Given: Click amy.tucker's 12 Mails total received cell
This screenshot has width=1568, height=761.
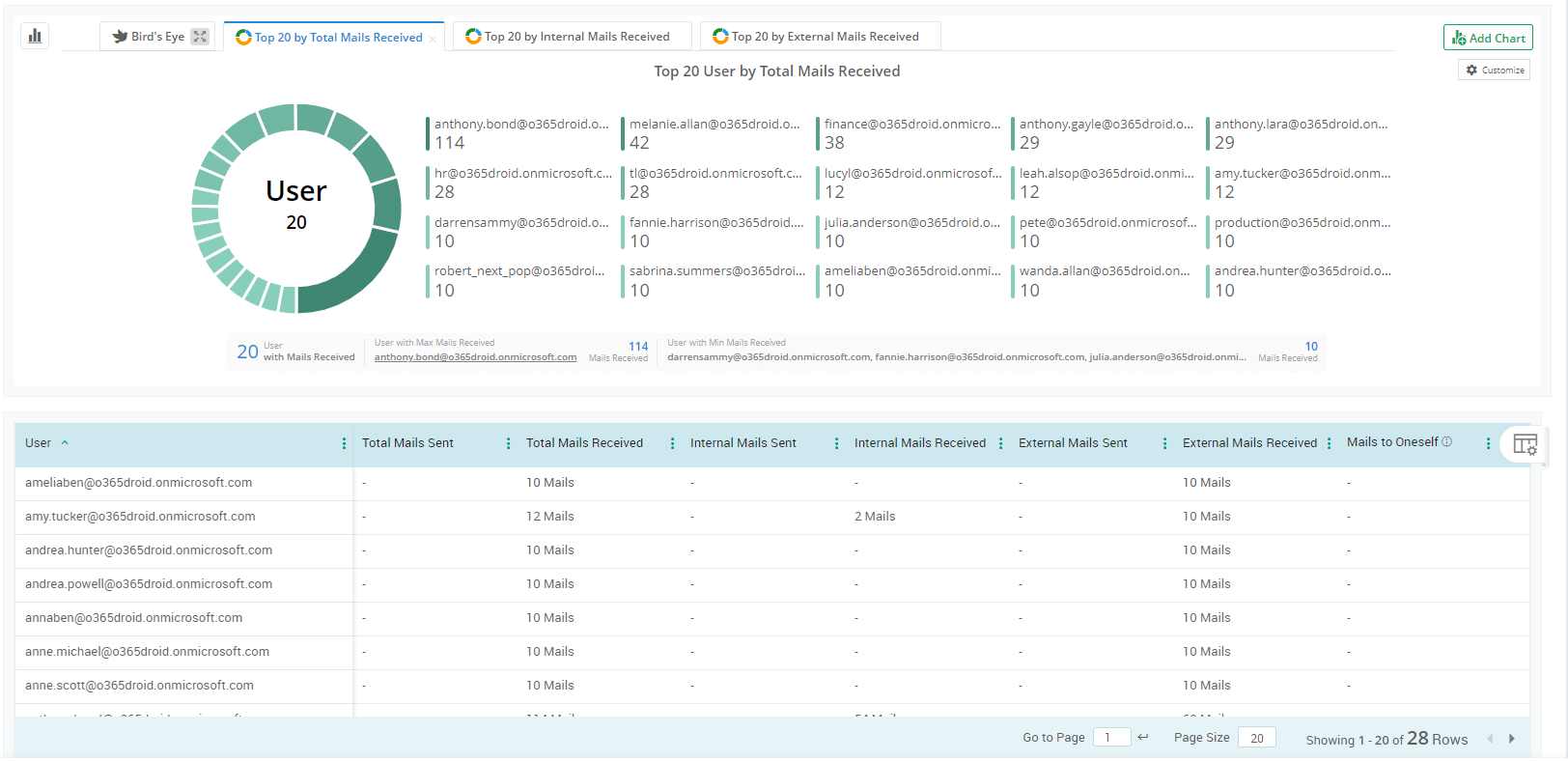Looking at the screenshot, I should pyautogui.click(x=550, y=517).
